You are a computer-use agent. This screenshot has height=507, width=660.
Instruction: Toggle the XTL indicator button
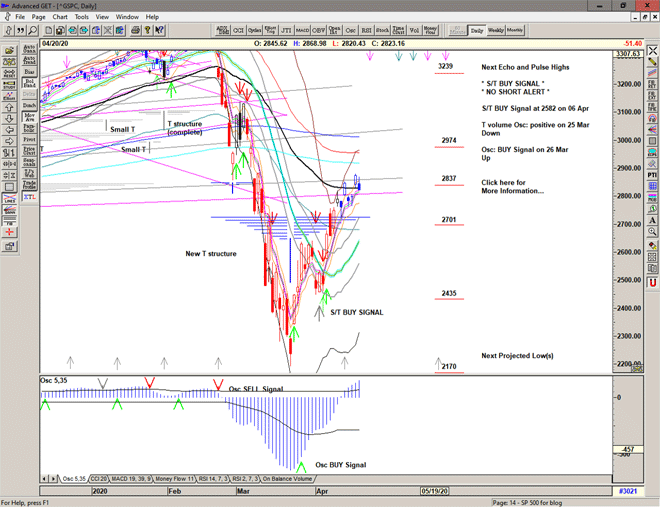pyautogui.click(x=30, y=196)
